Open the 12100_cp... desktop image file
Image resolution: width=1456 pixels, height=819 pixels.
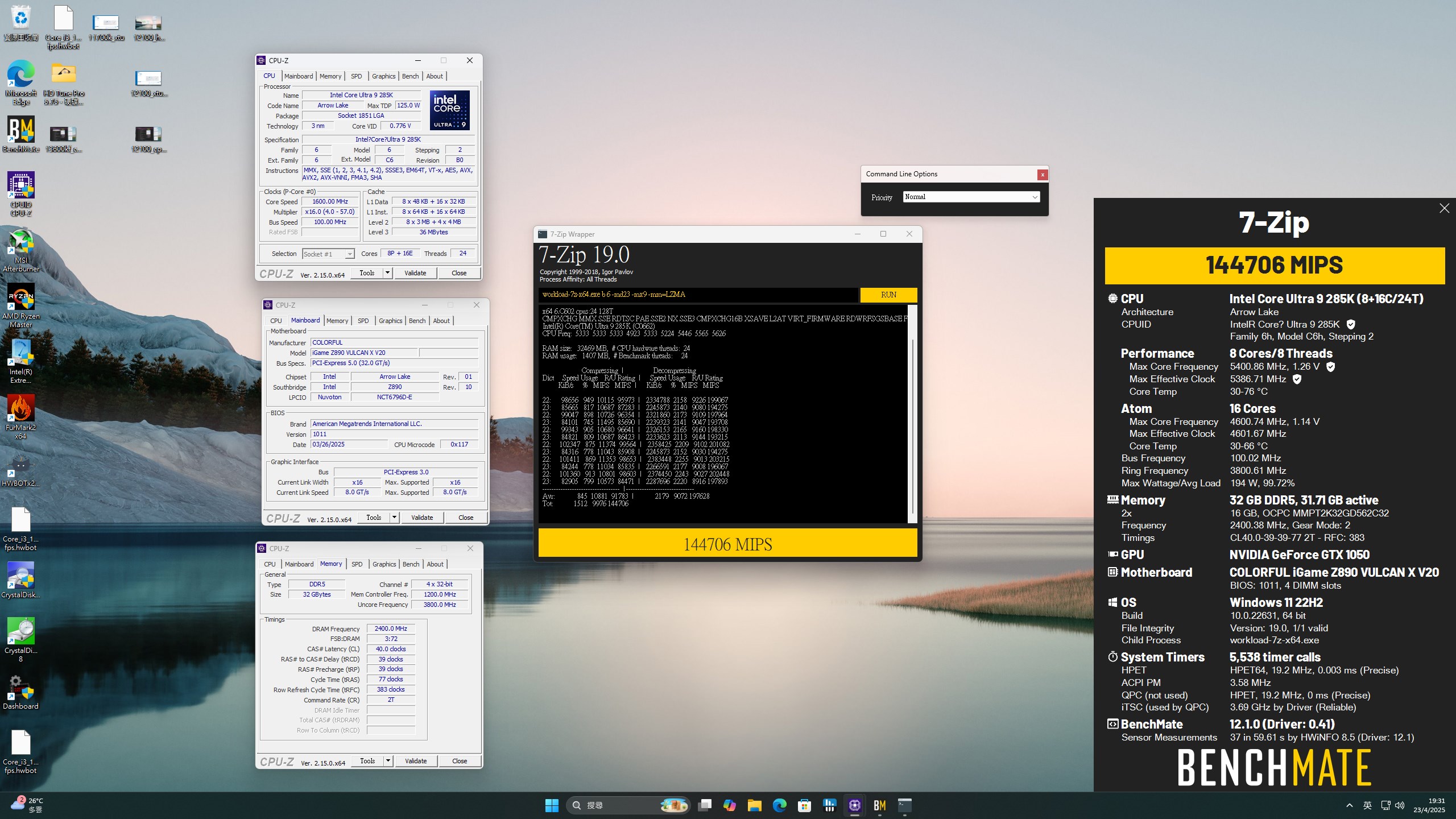[x=148, y=139]
